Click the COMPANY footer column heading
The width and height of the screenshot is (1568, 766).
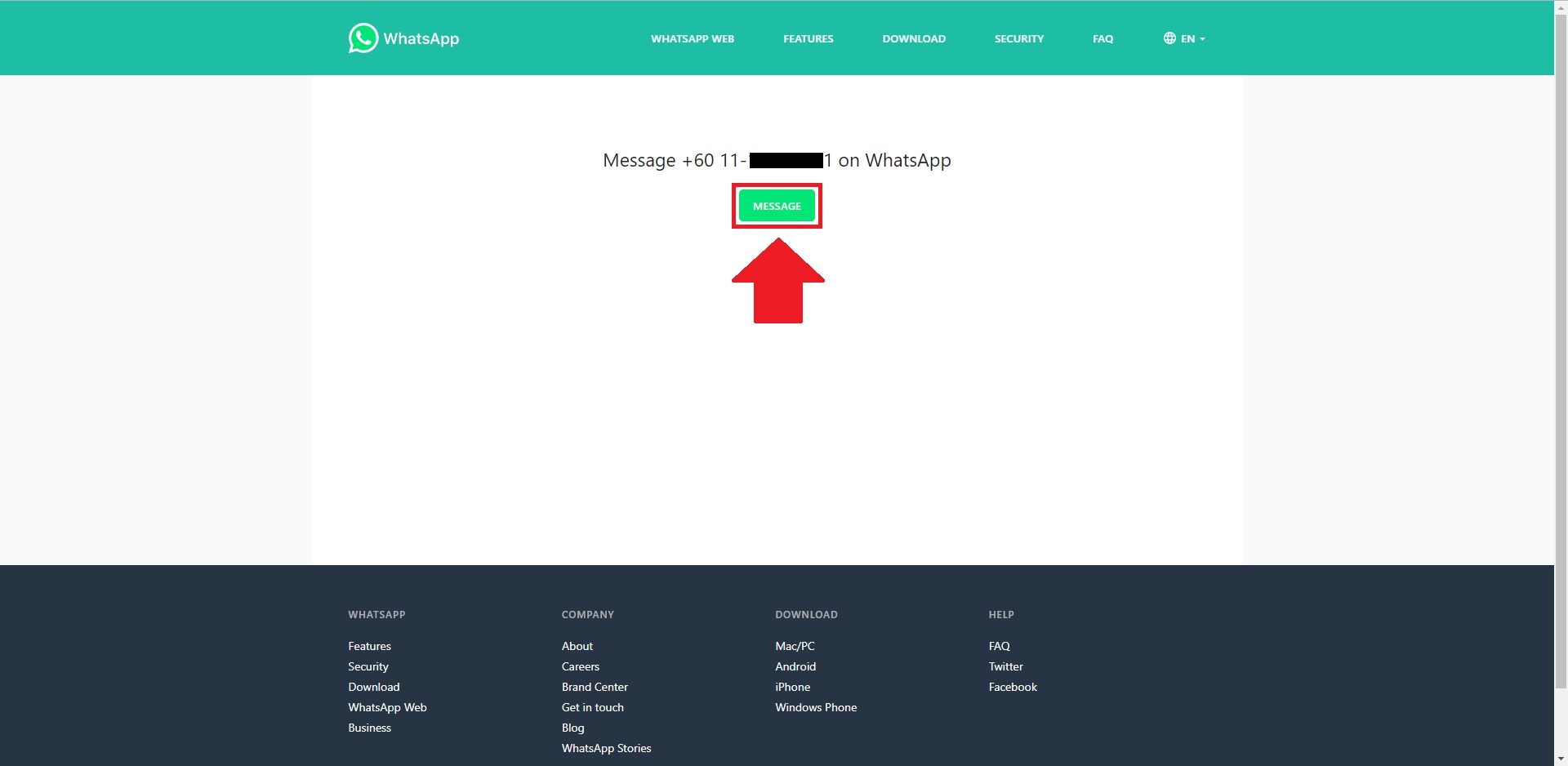coord(588,615)
